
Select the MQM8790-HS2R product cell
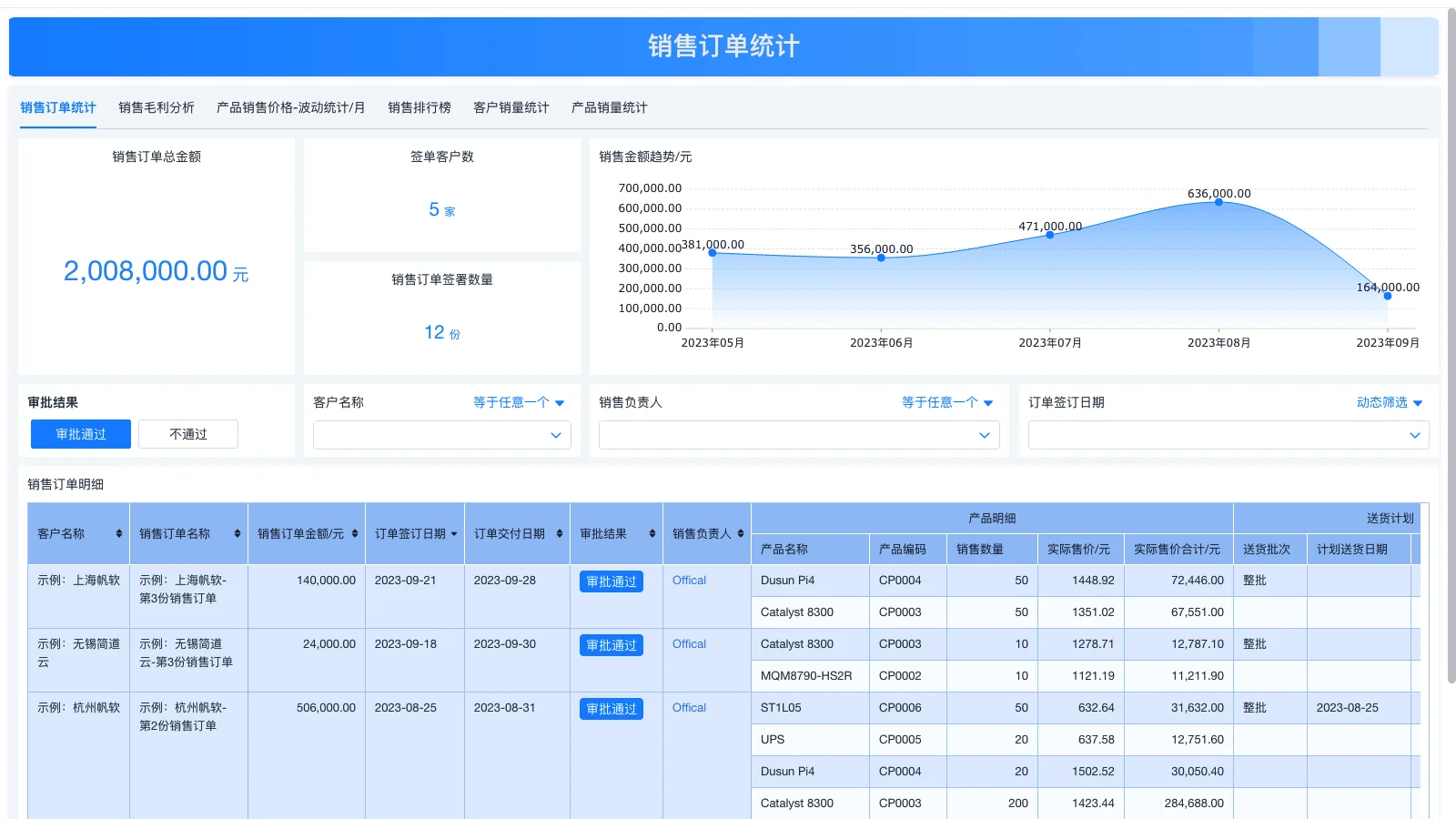tap(810, 676)
